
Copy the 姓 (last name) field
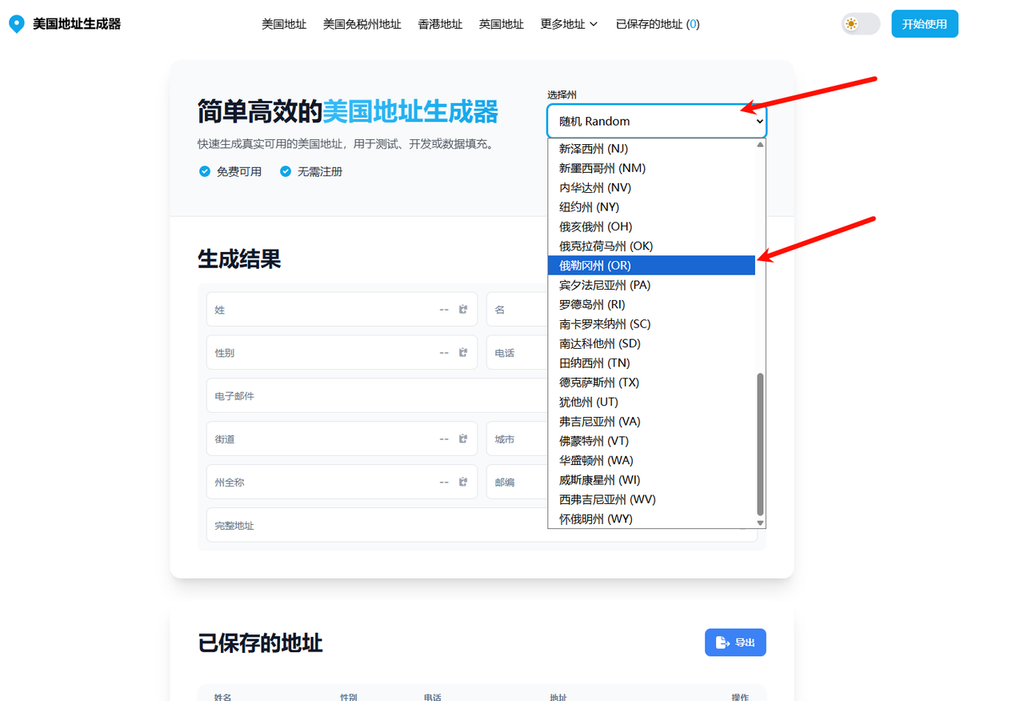tap(463, 310)
